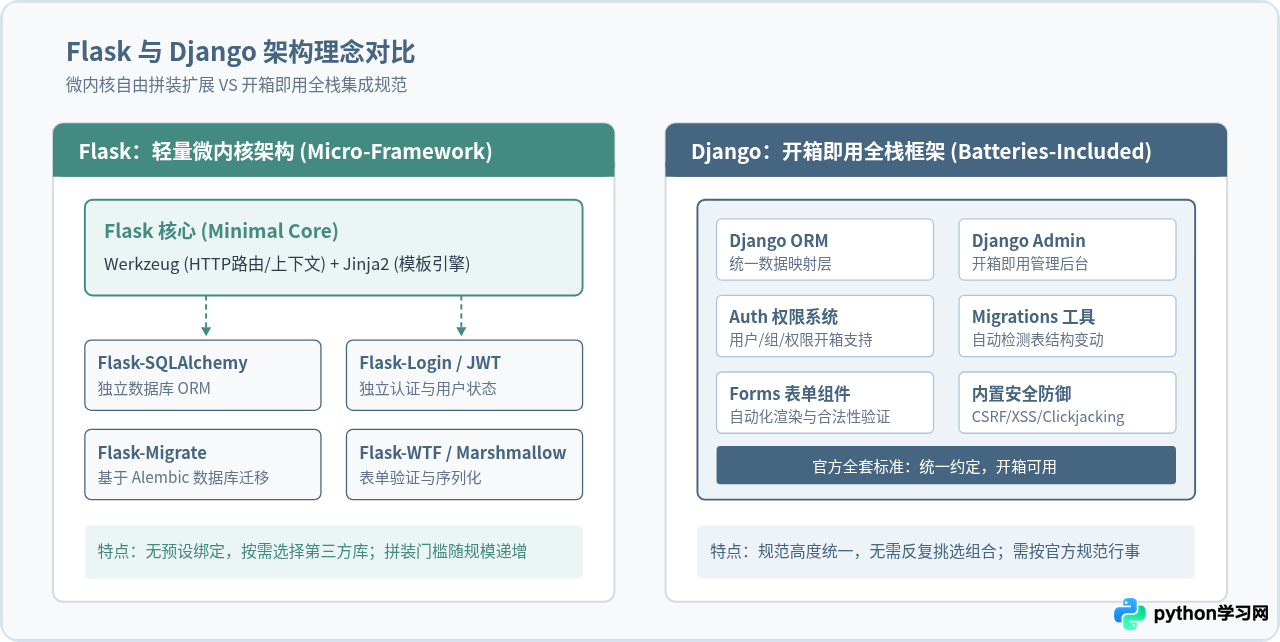Click subtitle "微内核自由拼装扩展 VS 开箱即用全栈集成规范"
Screen dimensions: 1280x642
[236, 85]
